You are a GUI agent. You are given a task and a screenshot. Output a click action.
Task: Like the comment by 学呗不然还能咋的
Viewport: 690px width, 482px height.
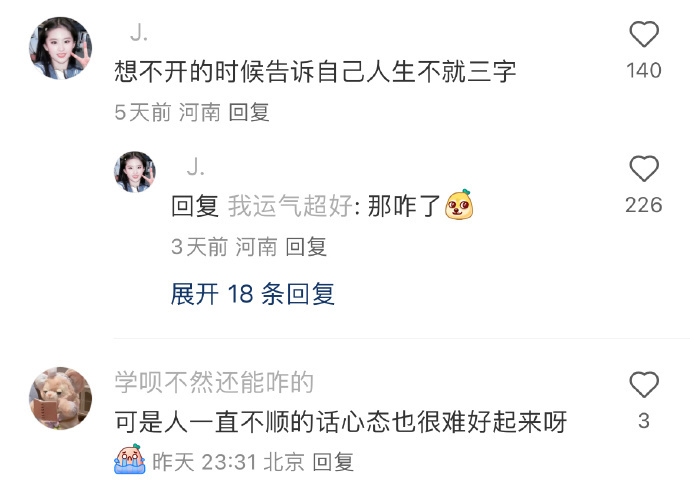pos(644,385)
